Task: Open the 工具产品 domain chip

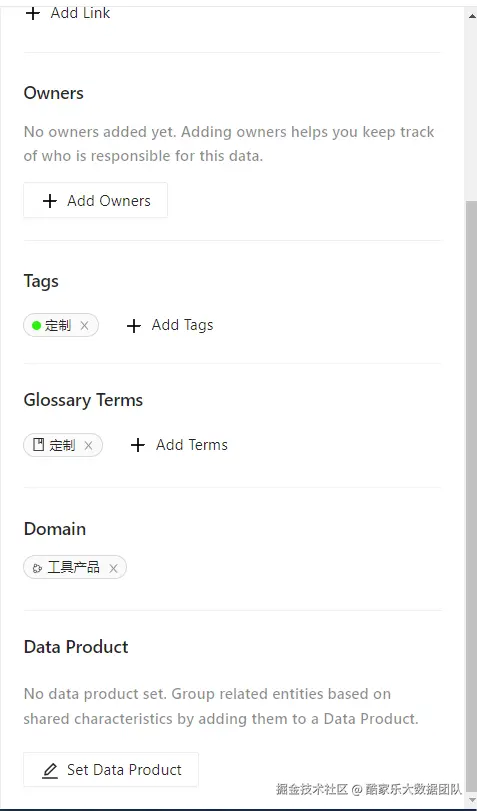Action: tap(75, 567)
